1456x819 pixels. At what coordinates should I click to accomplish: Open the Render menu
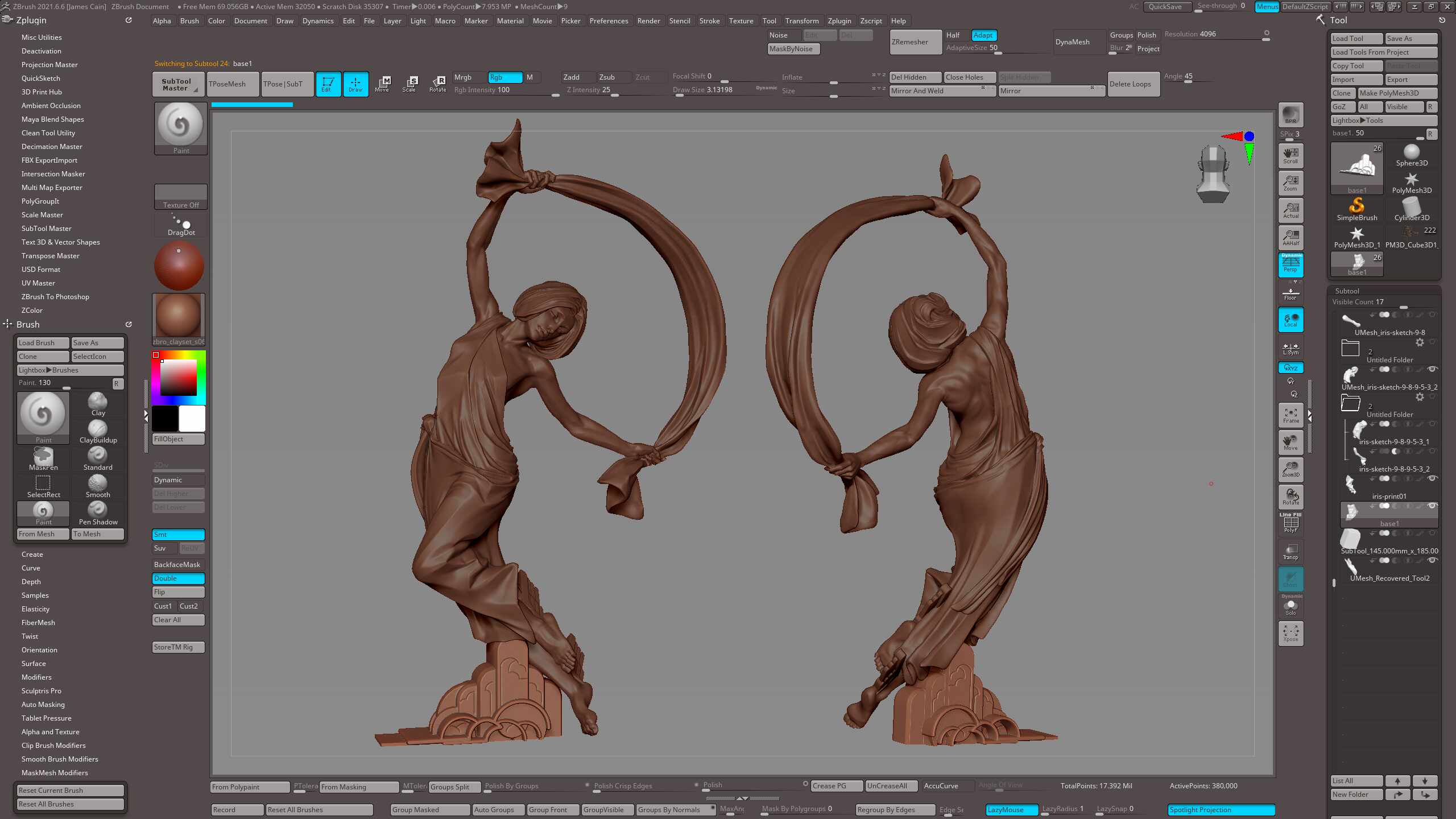(x=648, y=20)
